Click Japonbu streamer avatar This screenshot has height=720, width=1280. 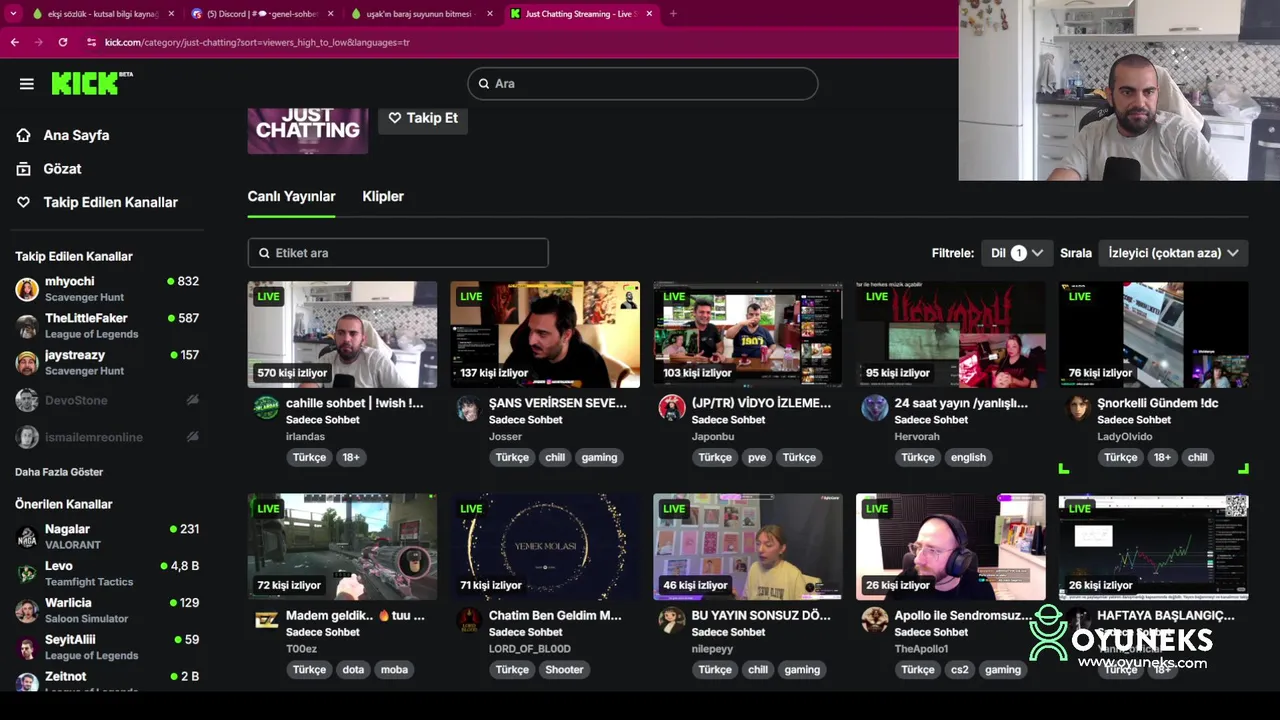672,408
